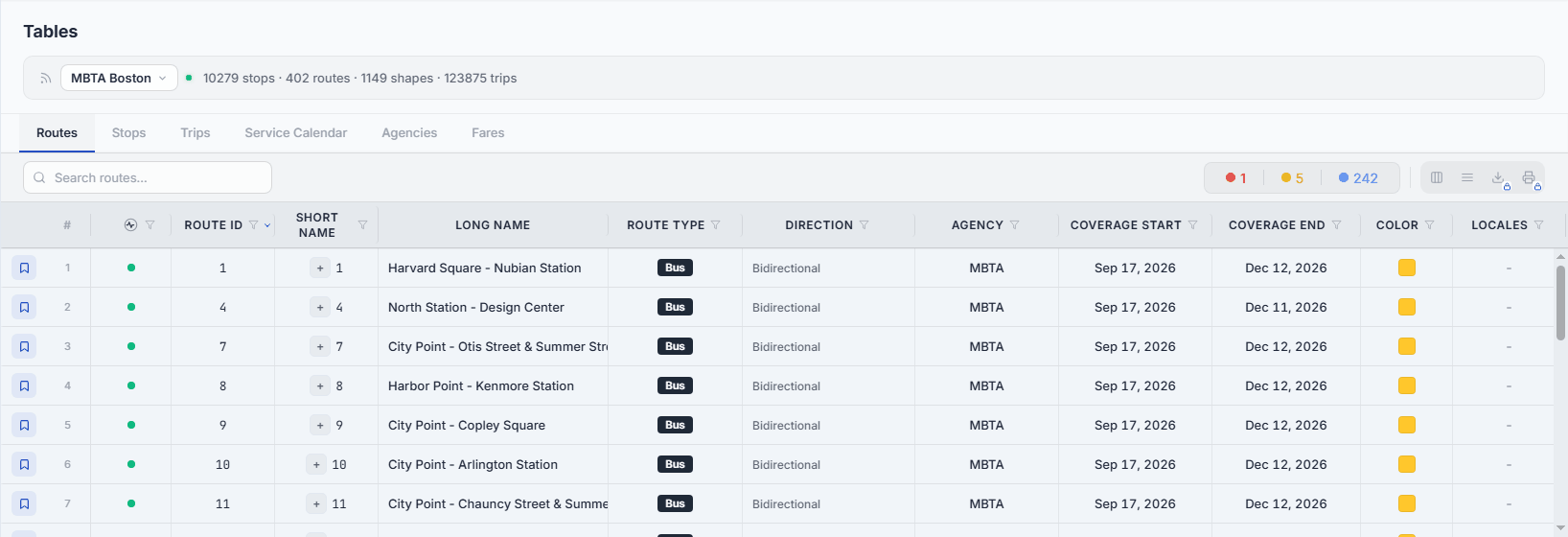
Task: Expand short name plus for route 9
Action: (320, 425)
